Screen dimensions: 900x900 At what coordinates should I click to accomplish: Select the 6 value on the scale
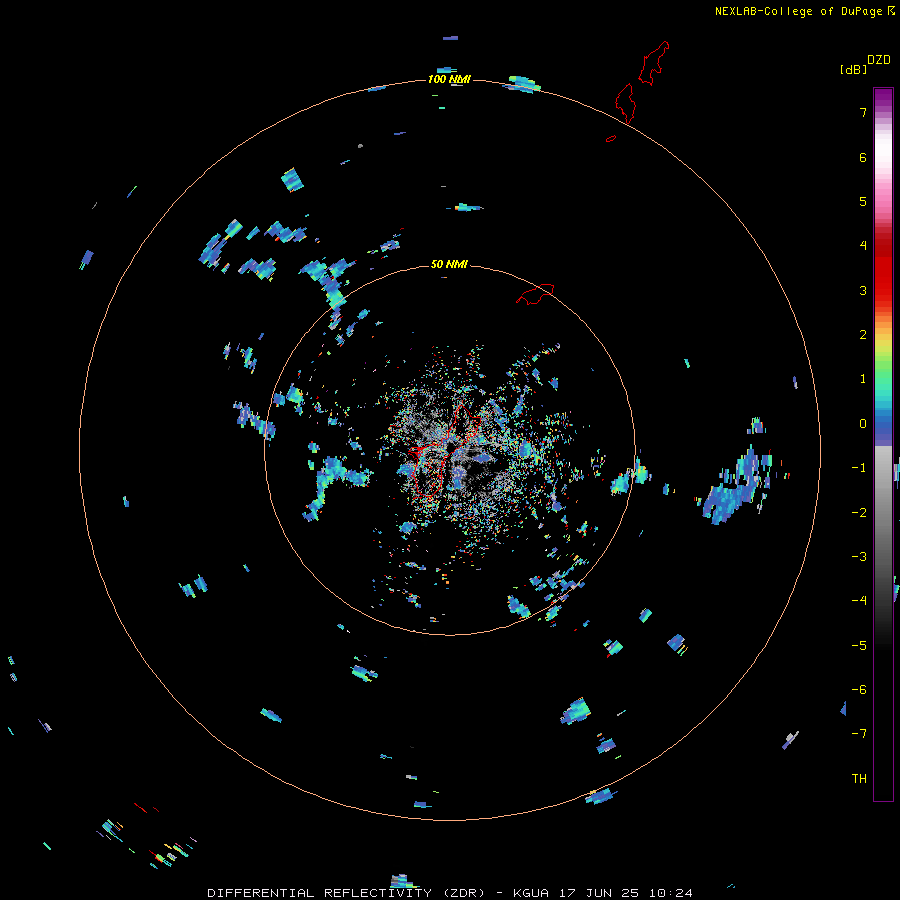coord(863,157)
